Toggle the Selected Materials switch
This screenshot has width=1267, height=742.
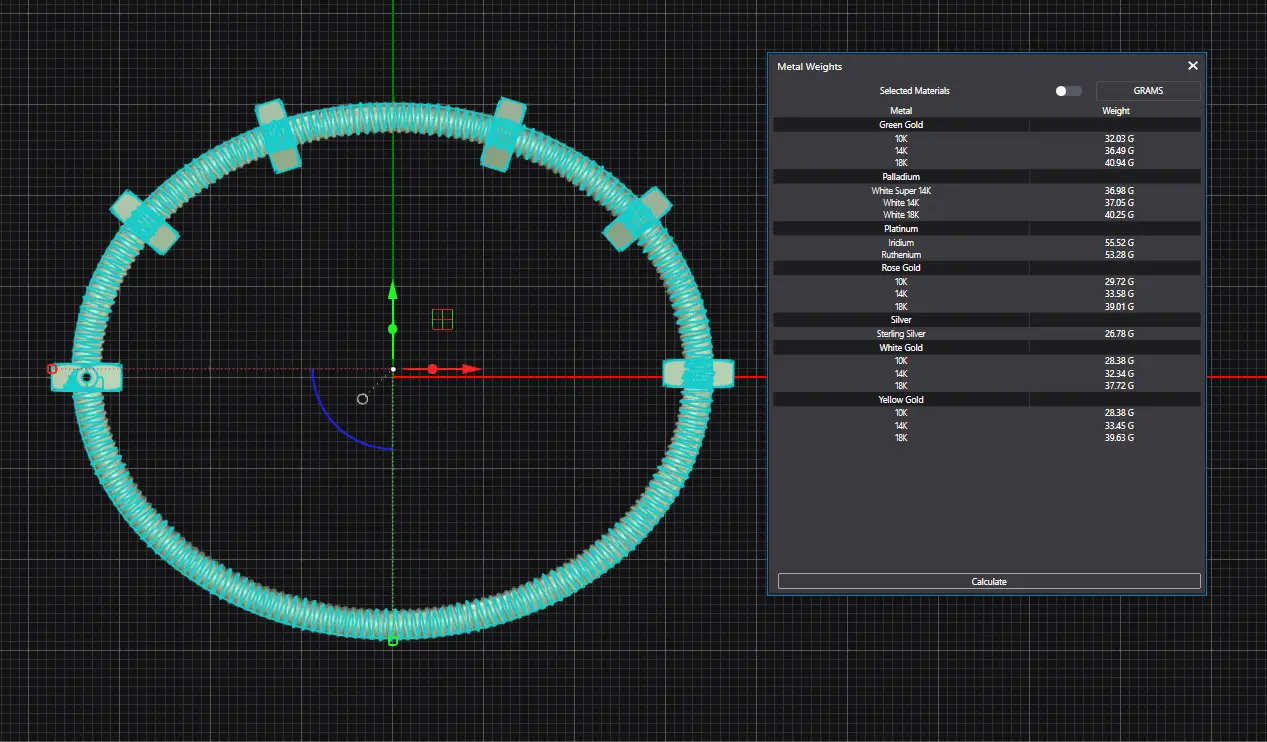pos(1067,91)
